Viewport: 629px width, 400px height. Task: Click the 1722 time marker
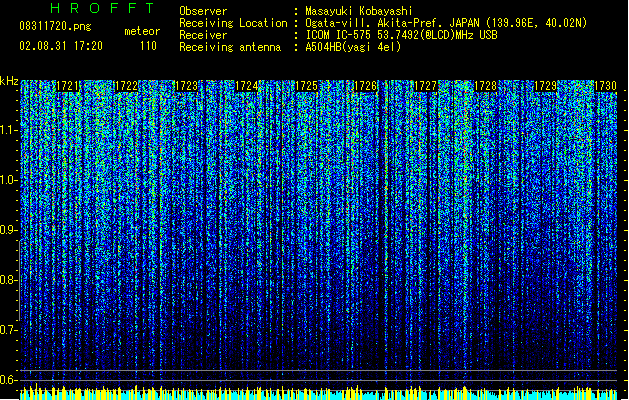pos(127,86)
